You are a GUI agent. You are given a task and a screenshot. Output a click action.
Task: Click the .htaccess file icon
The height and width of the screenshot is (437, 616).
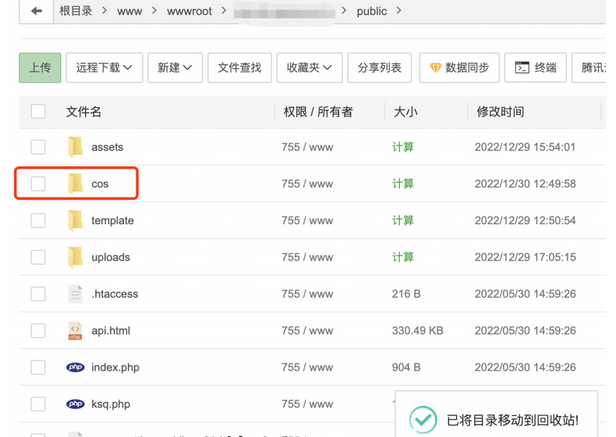click(75, 294)
